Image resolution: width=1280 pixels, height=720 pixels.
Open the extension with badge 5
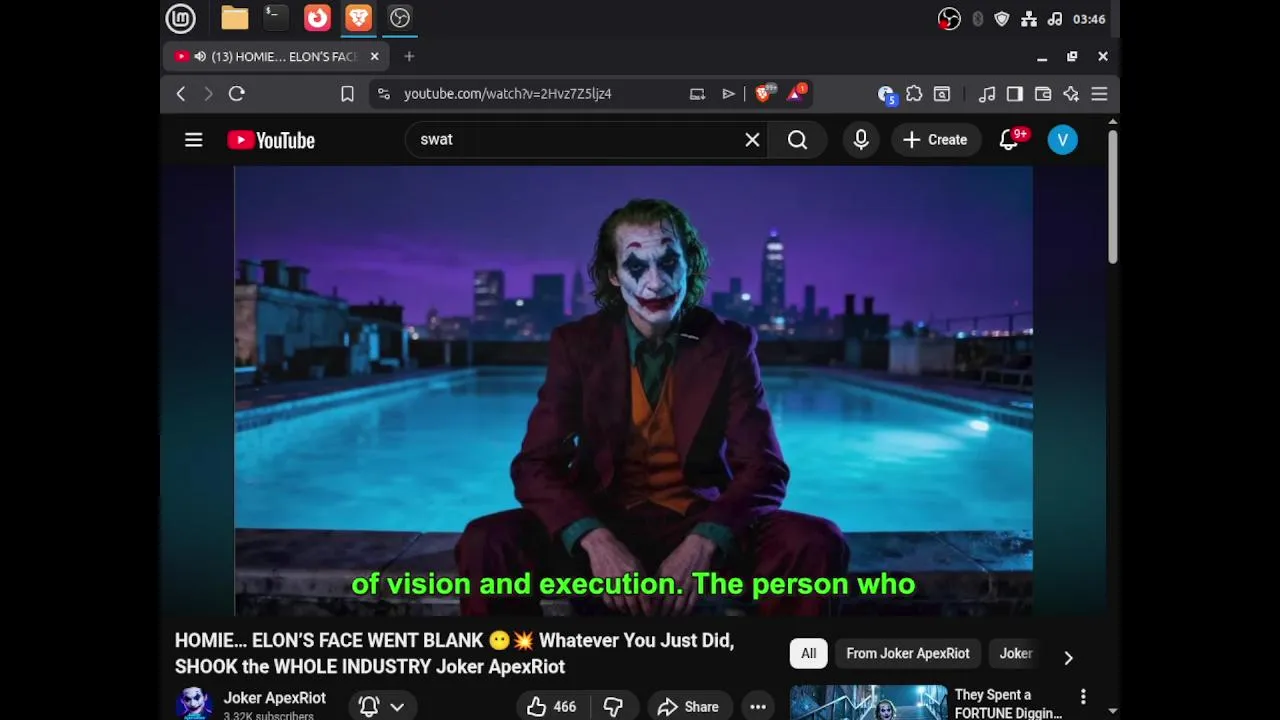(885, 94)
